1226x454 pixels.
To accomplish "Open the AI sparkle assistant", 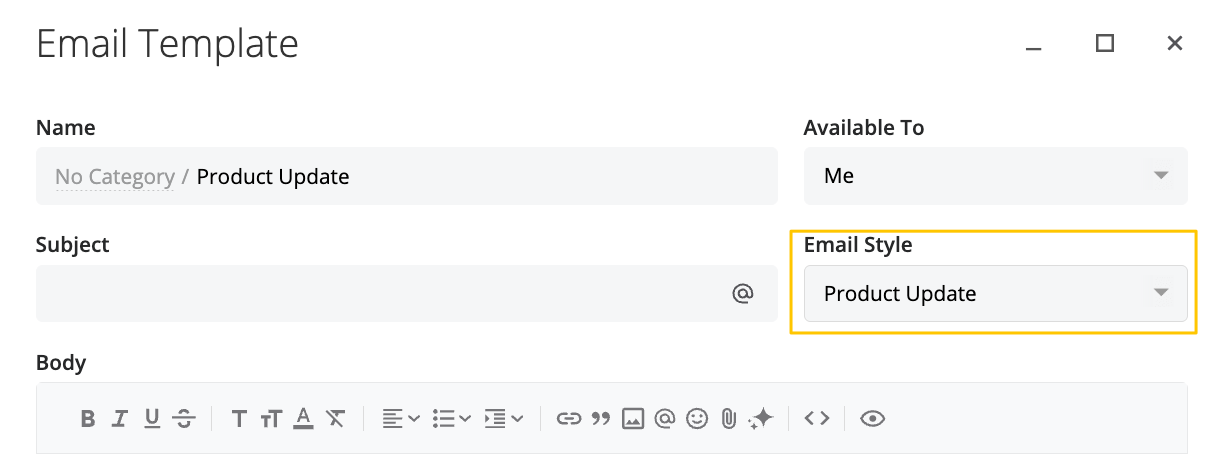I will [x=761, y=419].
